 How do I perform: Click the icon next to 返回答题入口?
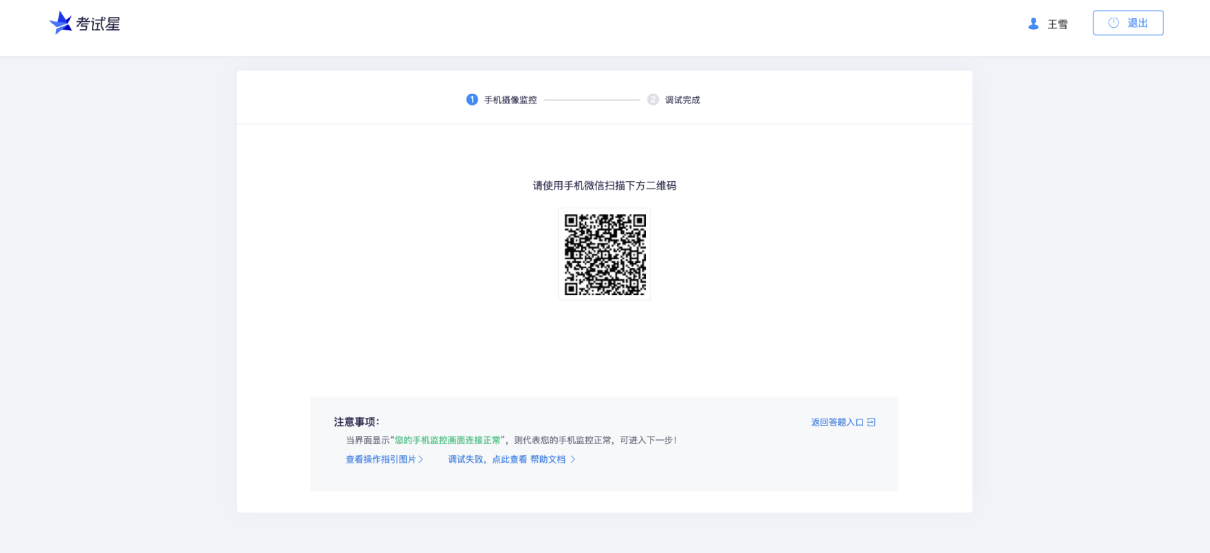(x=871, y=422)
